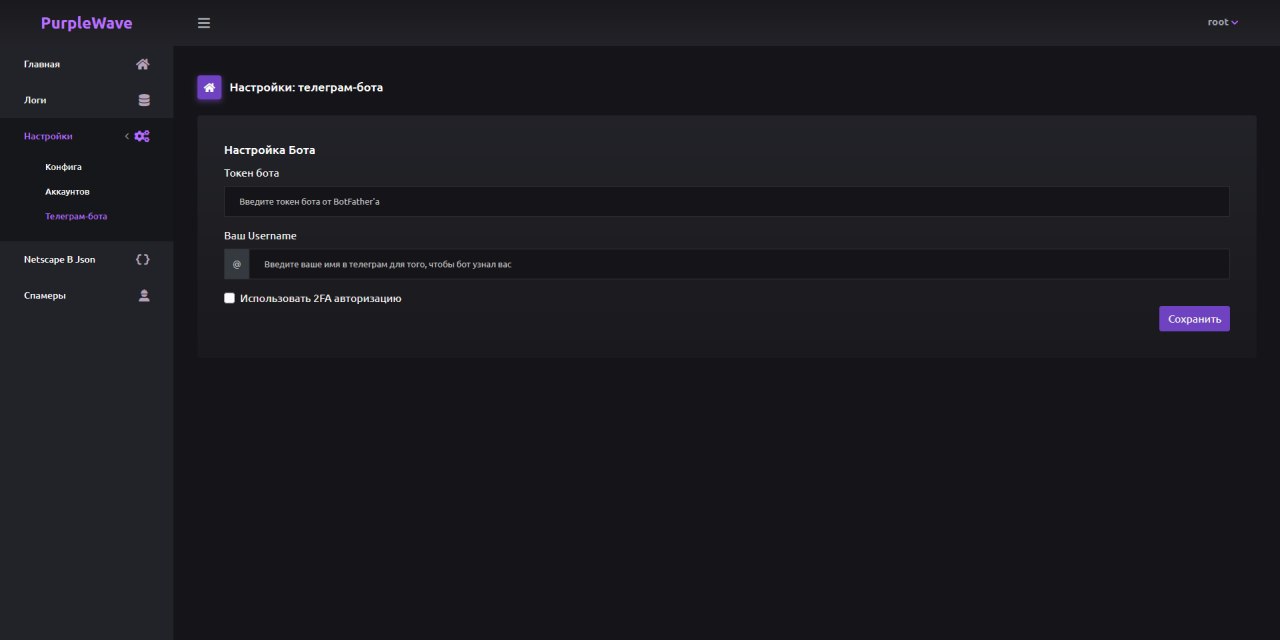The height and width of the screenshot is (640, 1280).
Task: Enable the Использовать 2FA авторизацию checkbox
Action: click(230, 298)
